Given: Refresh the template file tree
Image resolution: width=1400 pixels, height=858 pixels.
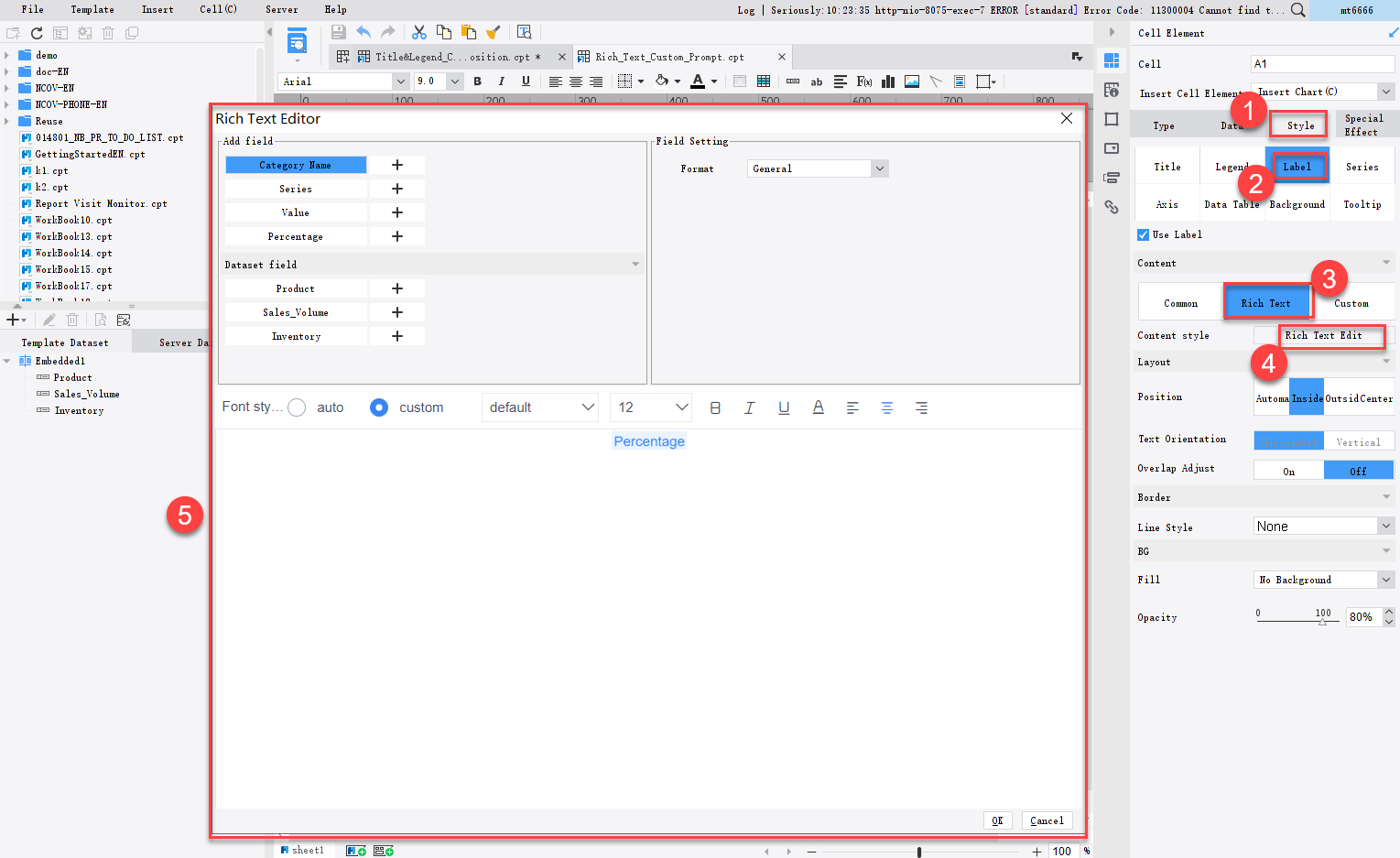Looking at the screenshot, I should pos(37,33).
